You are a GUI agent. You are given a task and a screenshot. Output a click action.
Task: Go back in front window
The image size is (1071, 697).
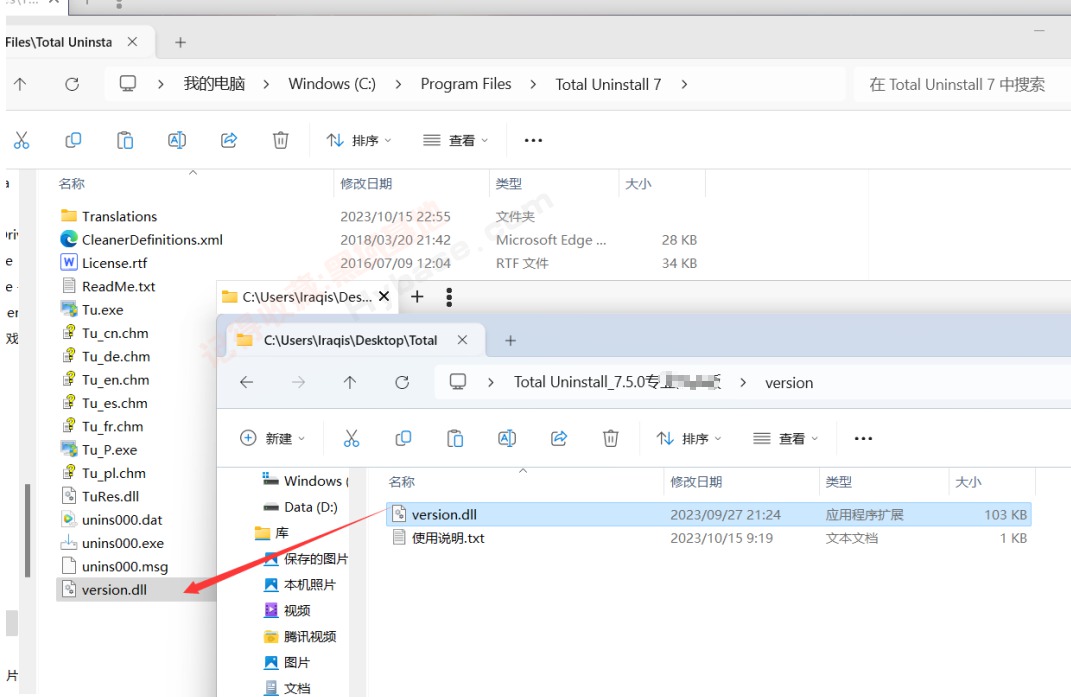pos(247,382)
